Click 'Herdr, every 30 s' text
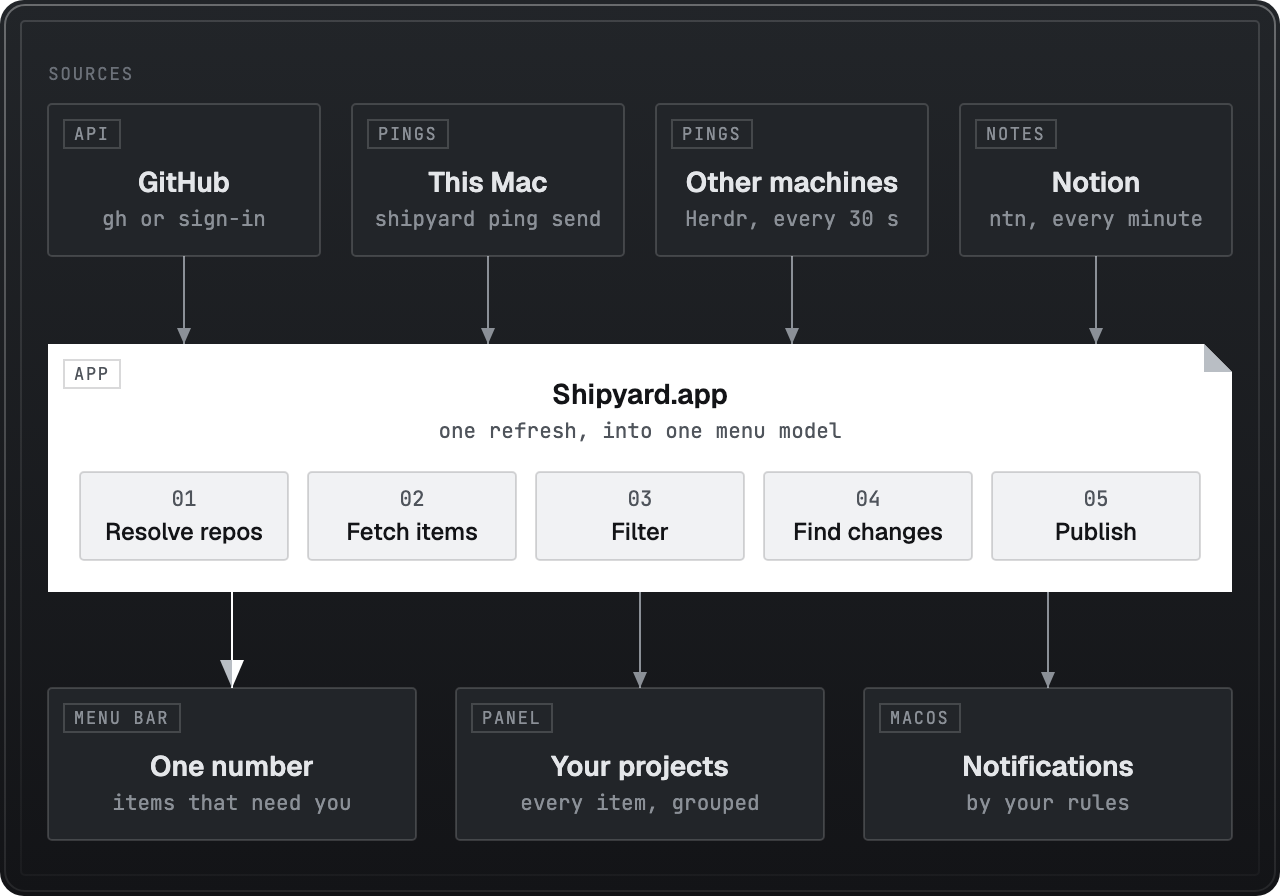Screen dimensions: 1280x896 point(792,219)
